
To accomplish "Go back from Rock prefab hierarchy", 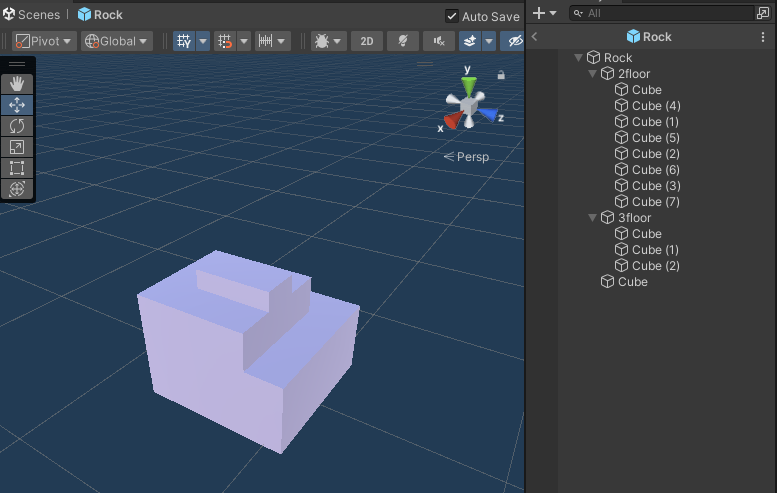I will pos(534,36).
